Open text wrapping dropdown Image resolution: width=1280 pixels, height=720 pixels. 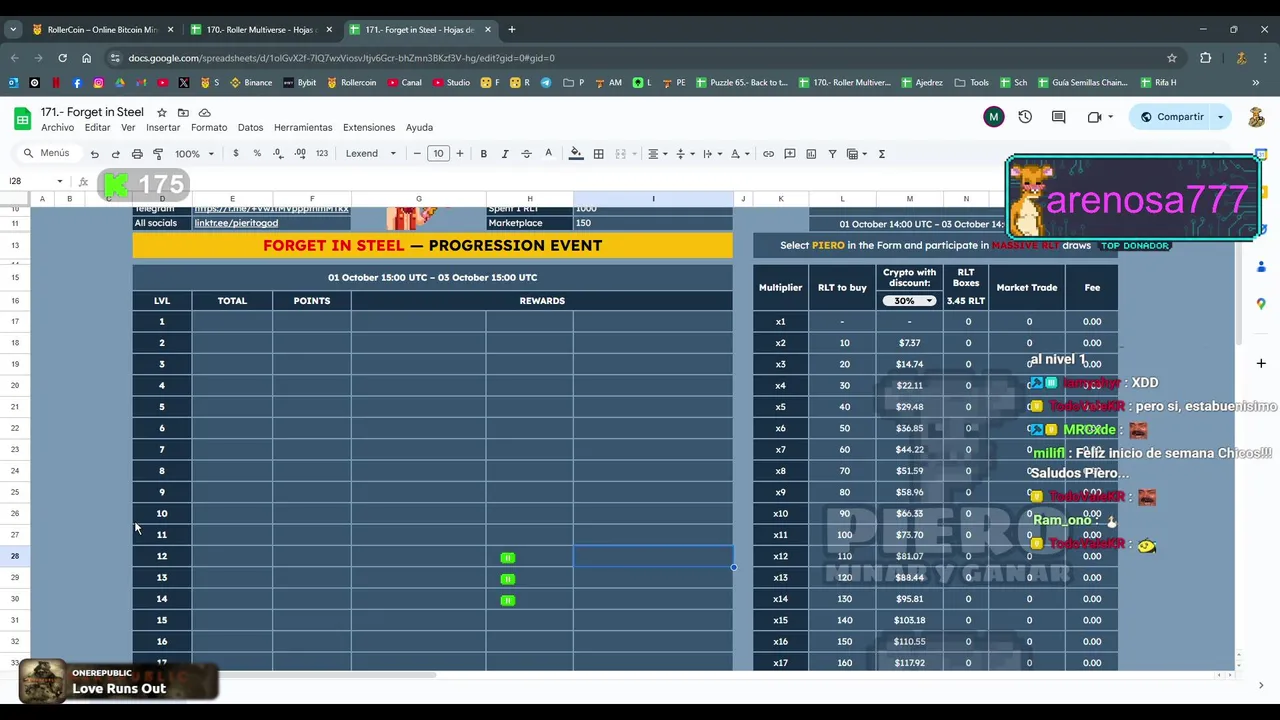point(711,154)
